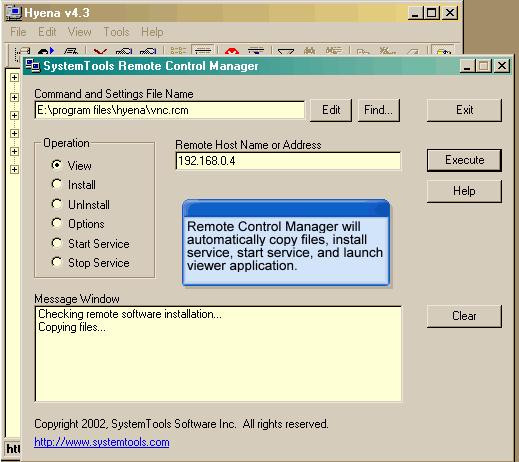Expand the bottom tree node in Hyena
The height and width of the screenshot is (462, 519).
click(14, 170)
